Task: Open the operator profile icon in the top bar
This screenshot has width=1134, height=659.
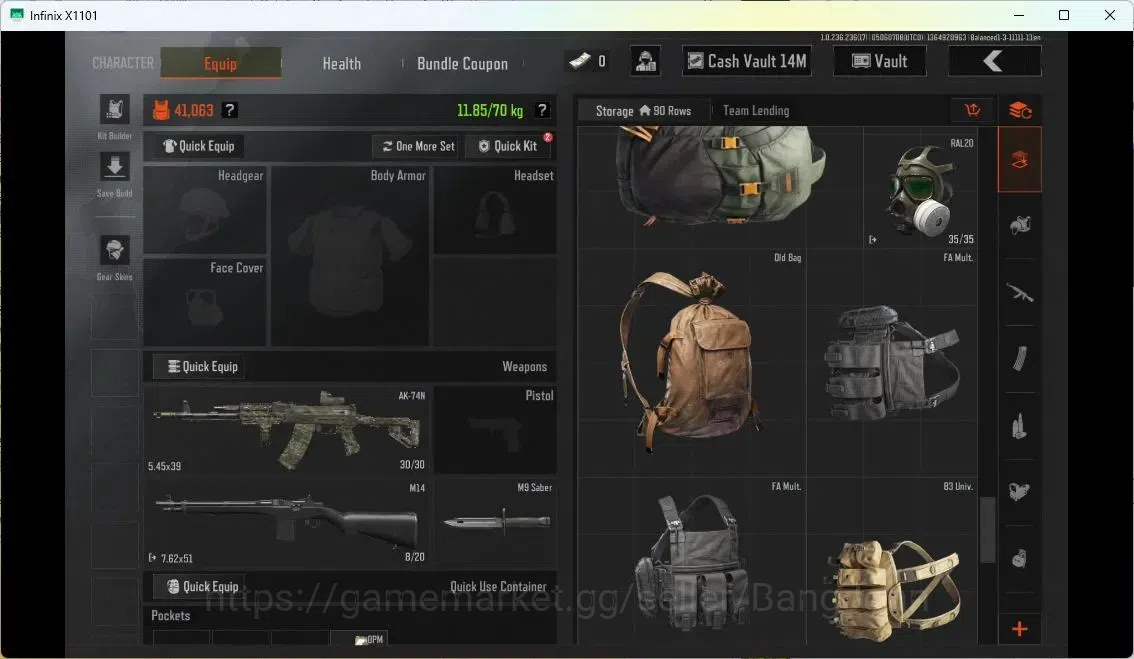Action: point(644,61)
